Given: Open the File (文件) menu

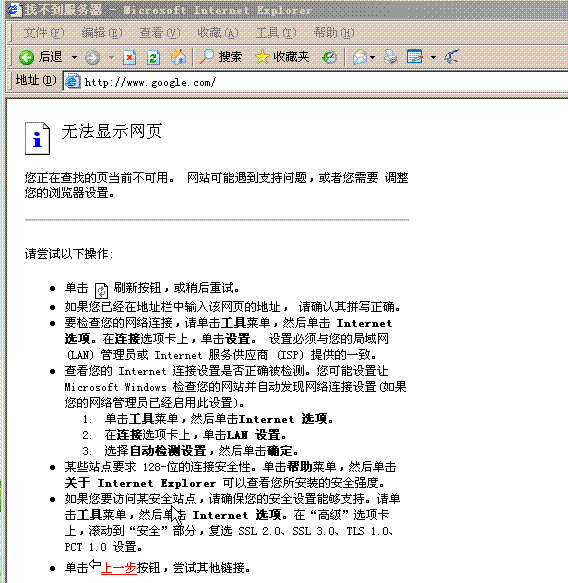Looking at the screenshot, I should [x=43, y=33].
